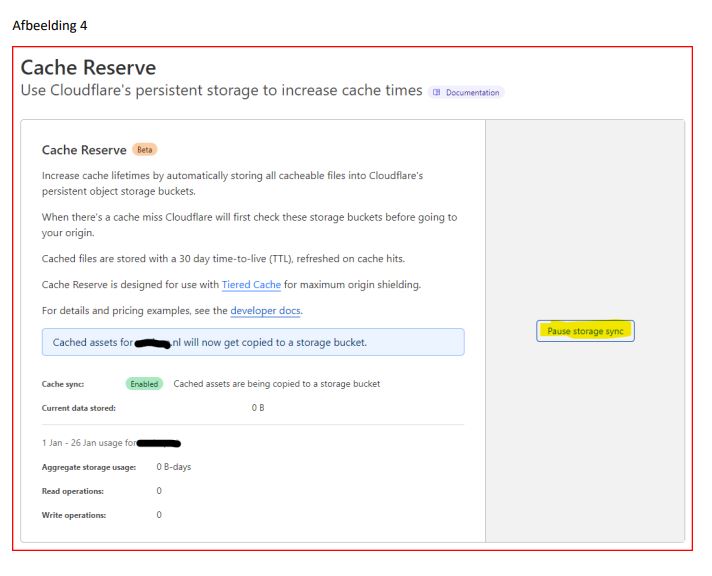
Task: Click the Documentation book icon
Action: click(436, 92)
